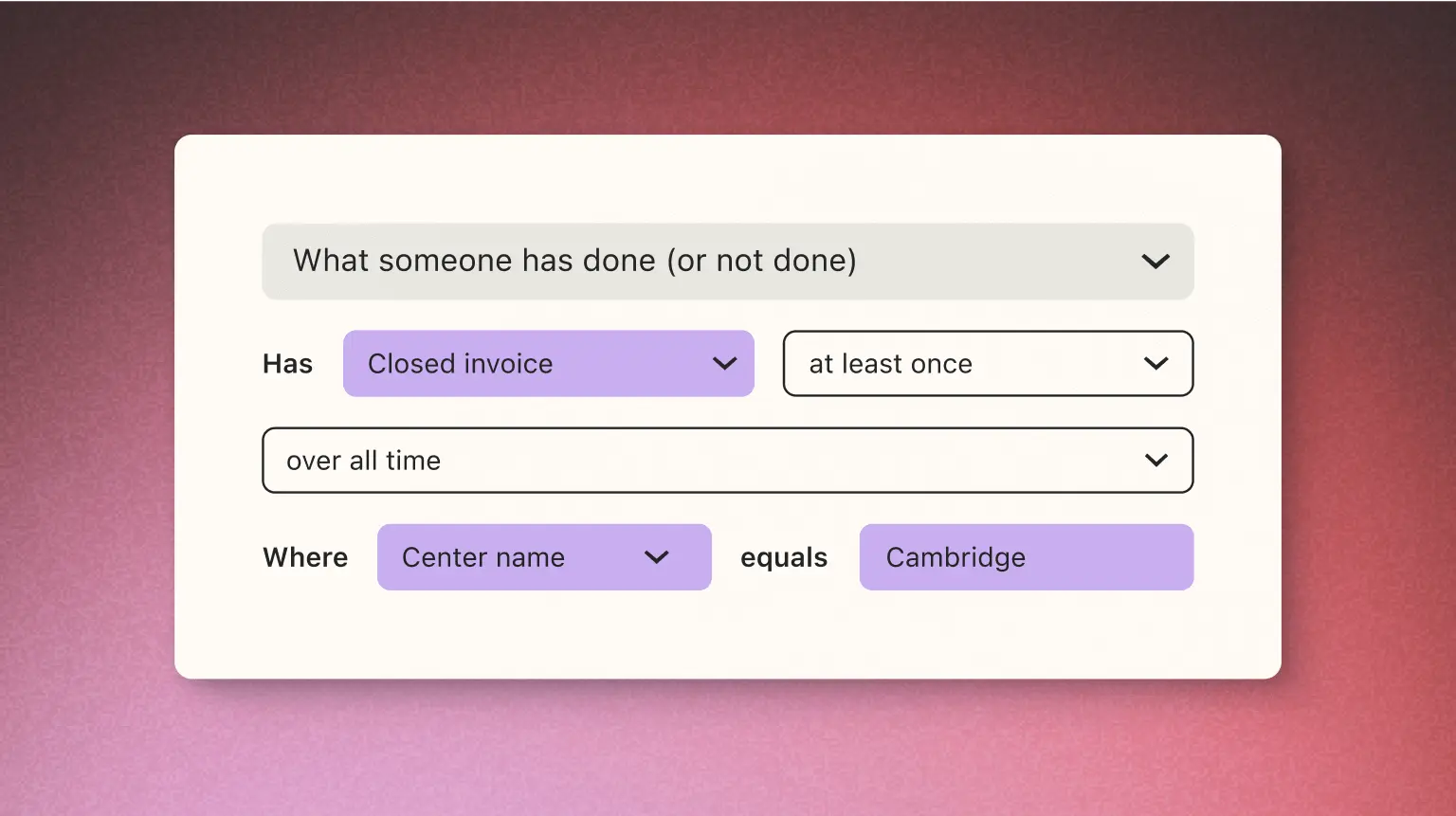Screen dimensions: 1456x816
Task: Click the chevron on 'over all time'
Action: coord(1156,461)
